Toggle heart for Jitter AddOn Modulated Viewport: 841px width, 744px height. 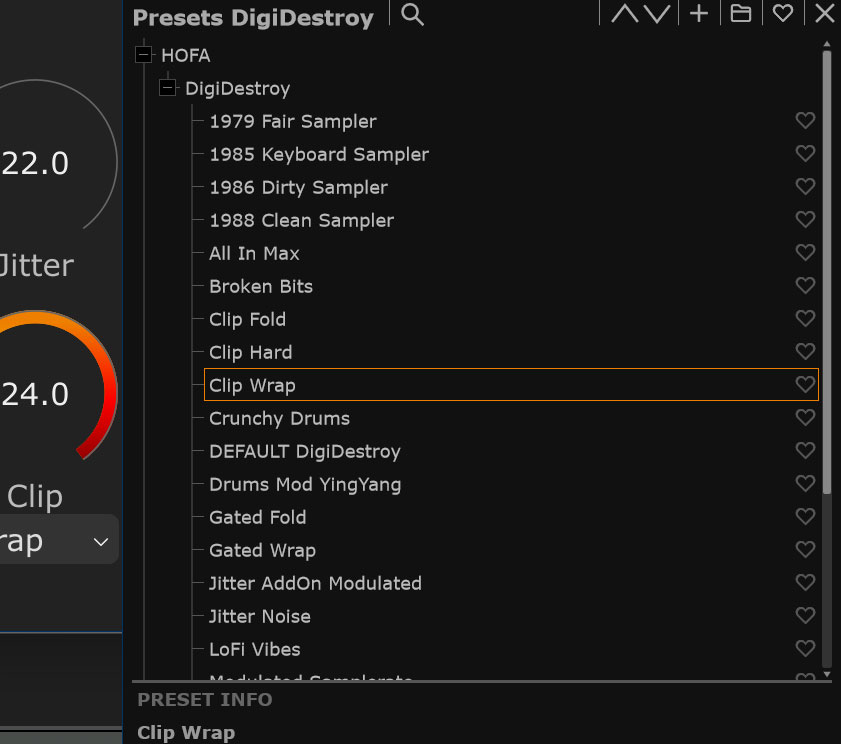805,582
